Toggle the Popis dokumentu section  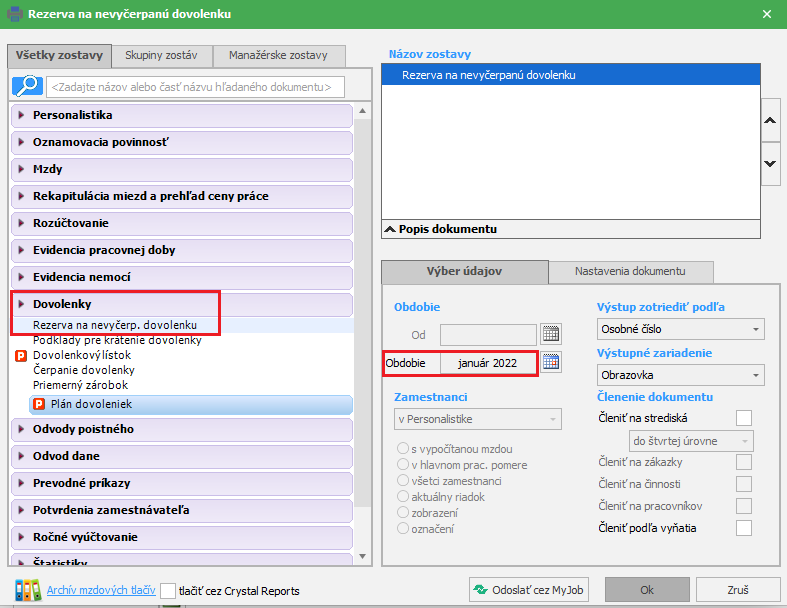[x=571, y=229]
